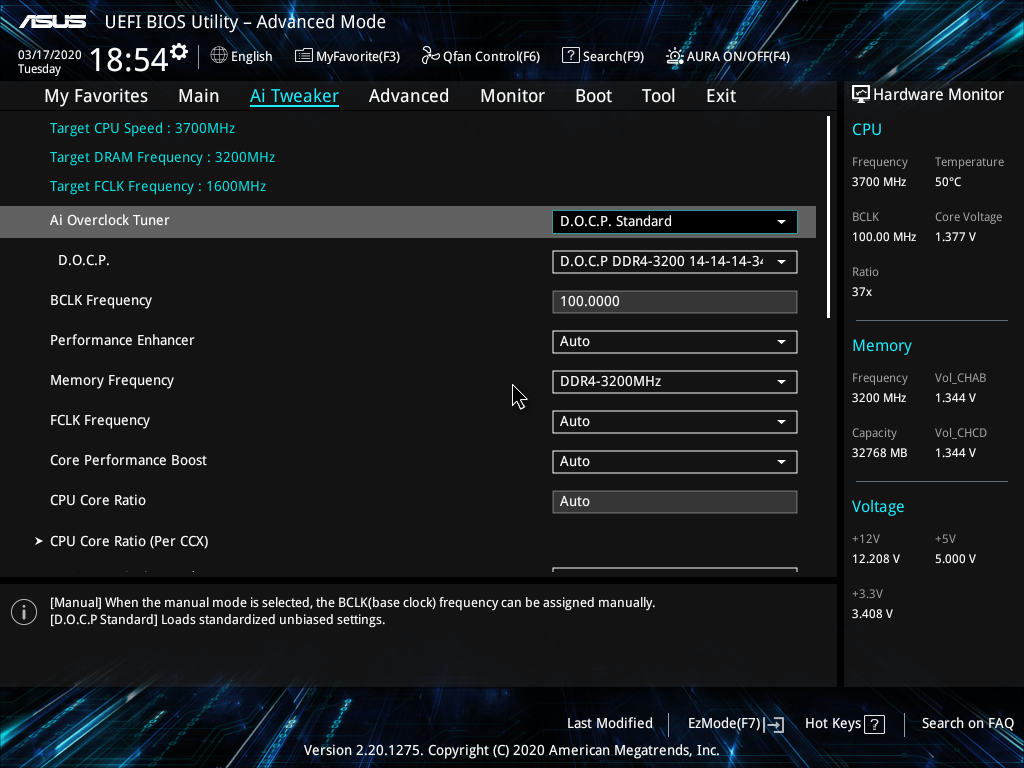Click the 03/17/2020 date
The height and width of the screenshot is (768, 1024).
pyautogui.click(x=50, y=55)
